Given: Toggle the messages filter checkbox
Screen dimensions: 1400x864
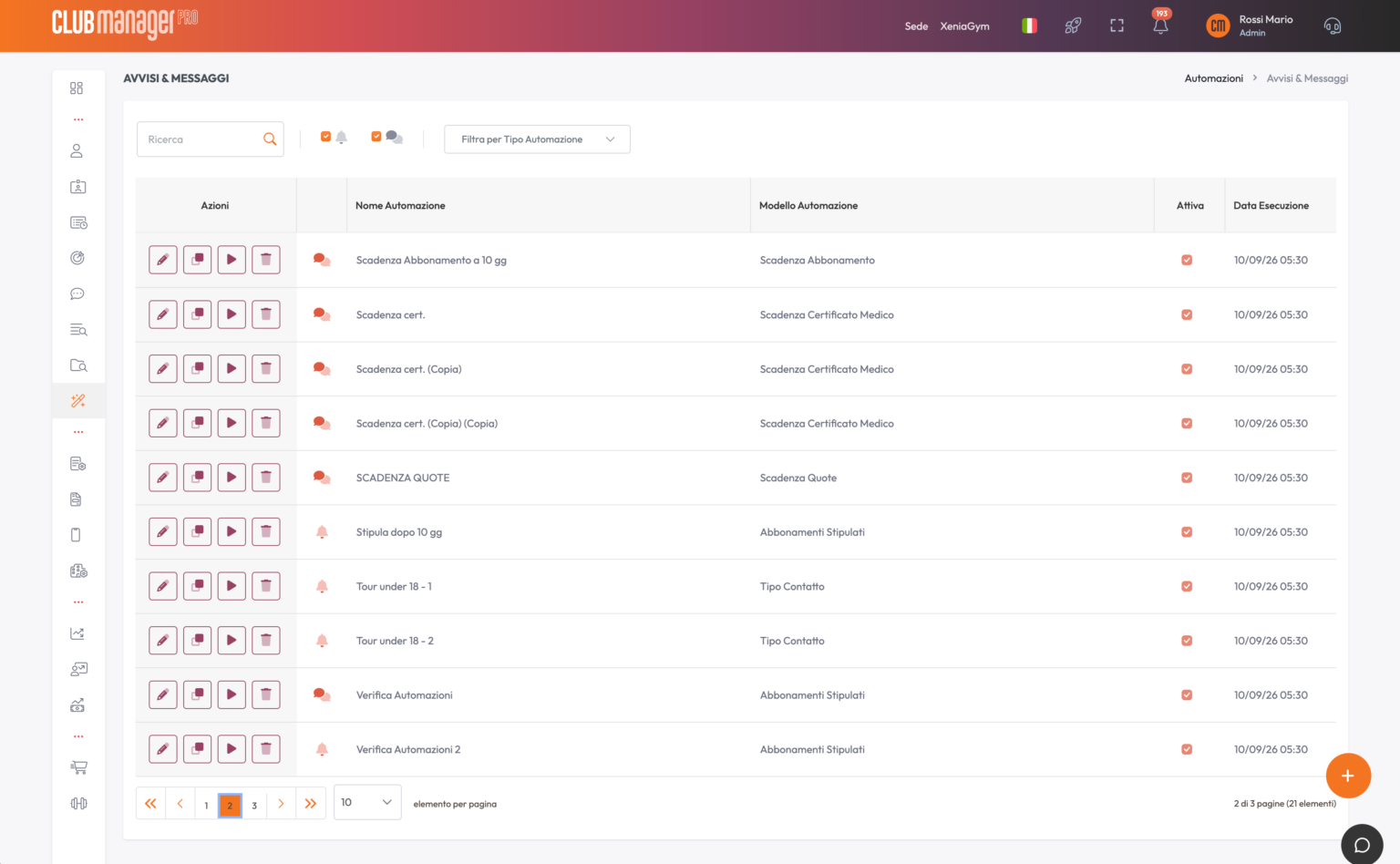Looking at the screenshot, I should tap(376, 137).
